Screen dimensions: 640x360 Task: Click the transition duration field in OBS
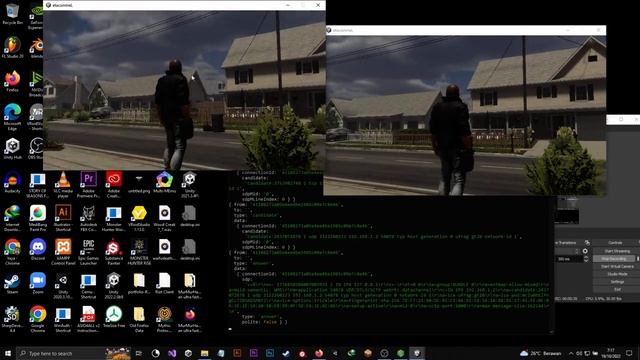(570, 259)
